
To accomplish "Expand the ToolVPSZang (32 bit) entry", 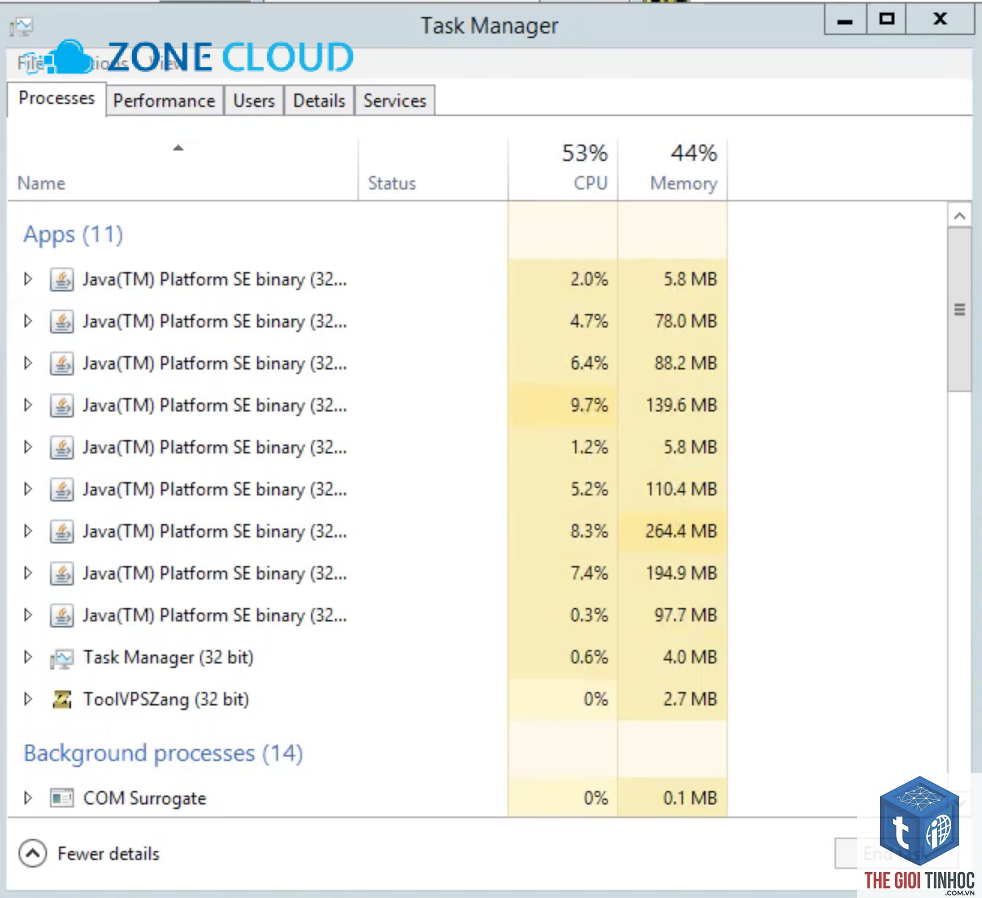I will 28,699.
